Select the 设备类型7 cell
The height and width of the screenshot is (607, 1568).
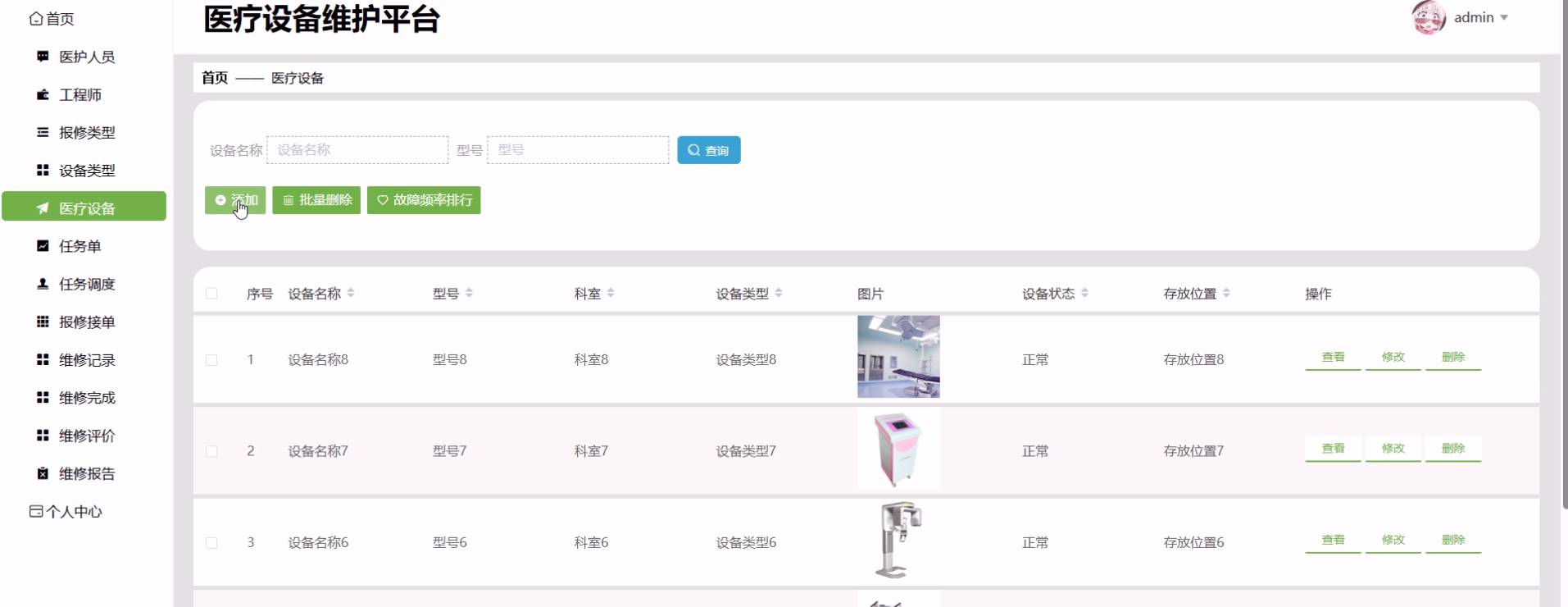pyautogui.click(x=746, y=451)
